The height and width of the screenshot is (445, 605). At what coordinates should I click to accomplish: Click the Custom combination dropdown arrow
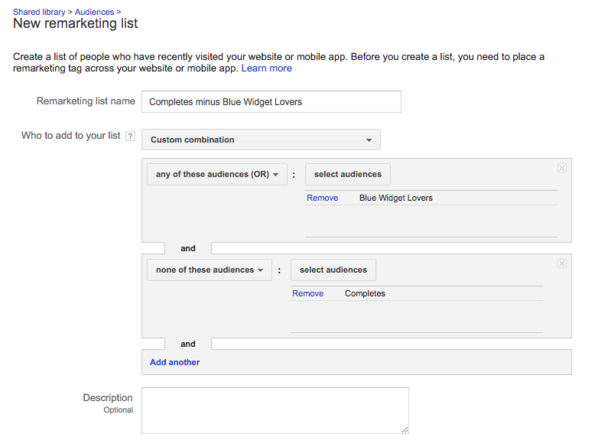[369, 140]
